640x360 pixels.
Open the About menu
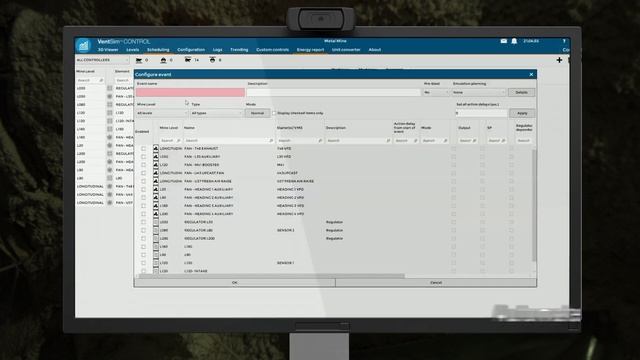(375, 50)
